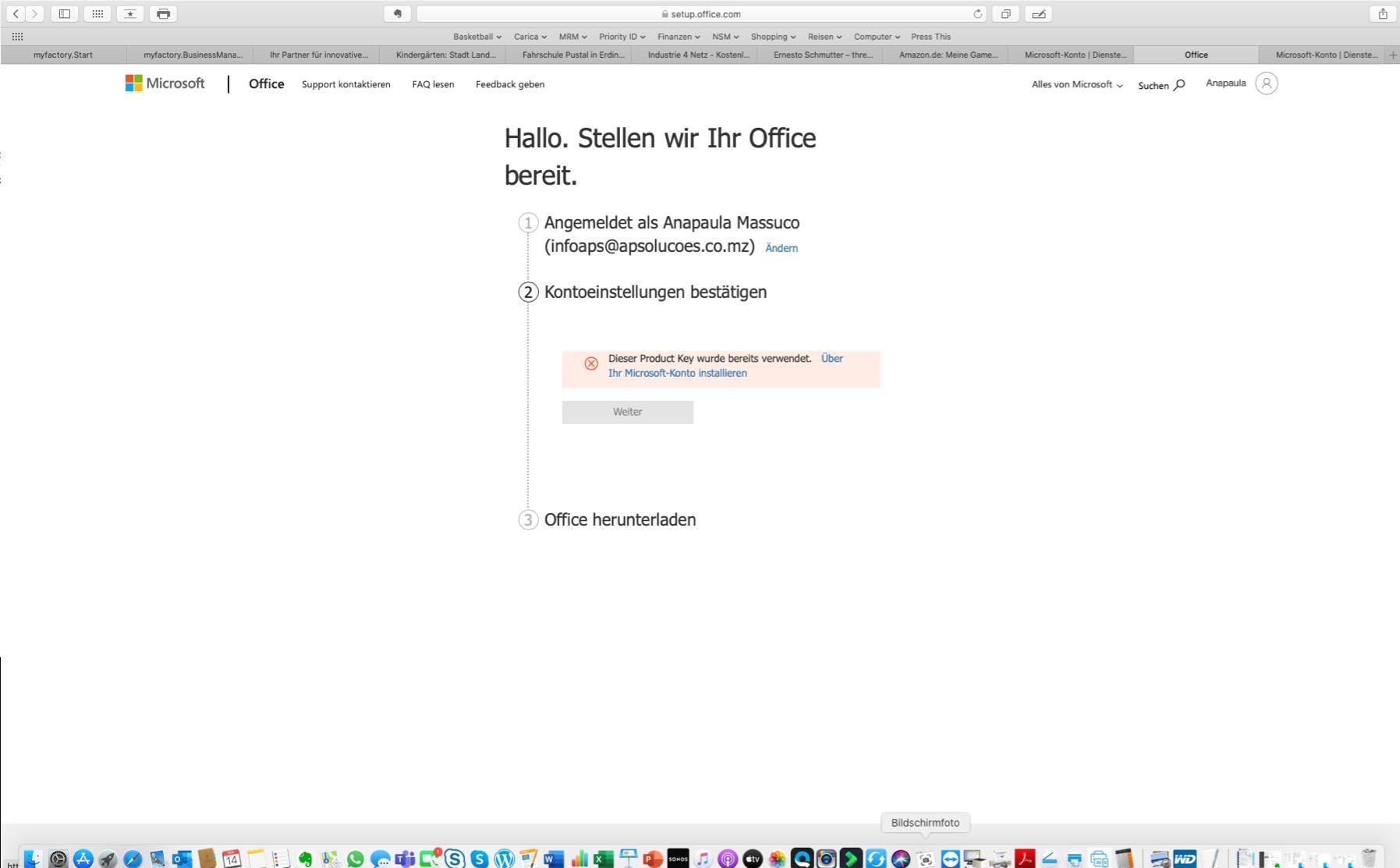Toggle the Safari sidebar button
The width and height of the screenshot is (1400, 868).
click(65, 13)
